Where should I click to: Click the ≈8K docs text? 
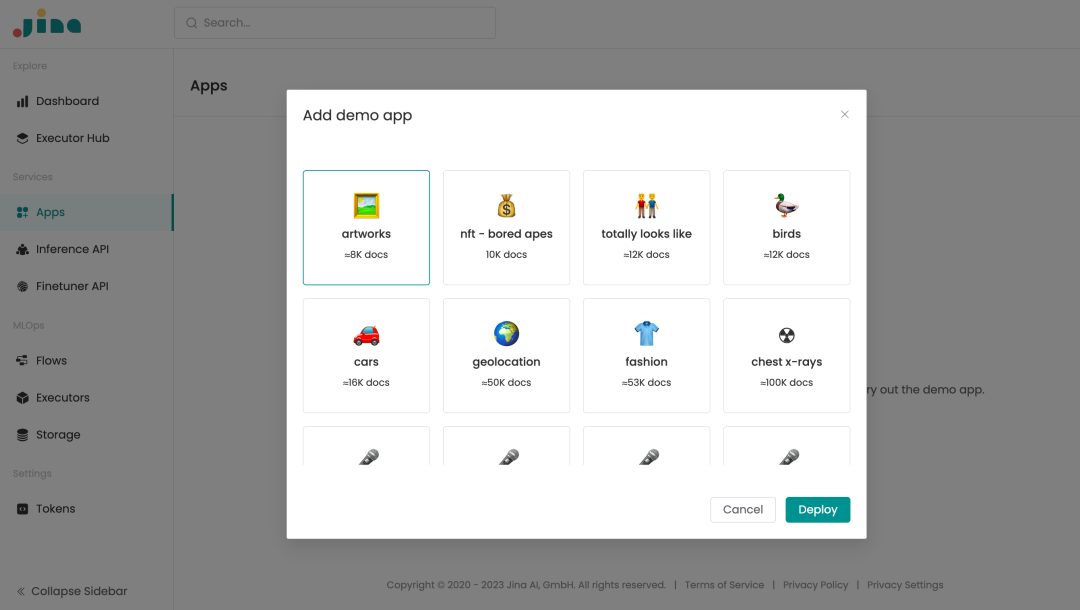[x=366, y=255]
